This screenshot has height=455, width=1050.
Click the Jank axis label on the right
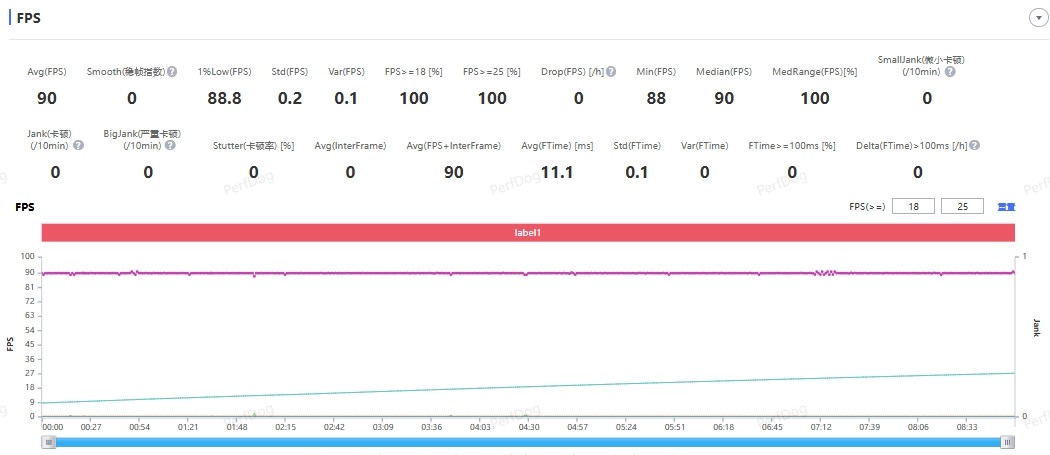(1037, 328)
